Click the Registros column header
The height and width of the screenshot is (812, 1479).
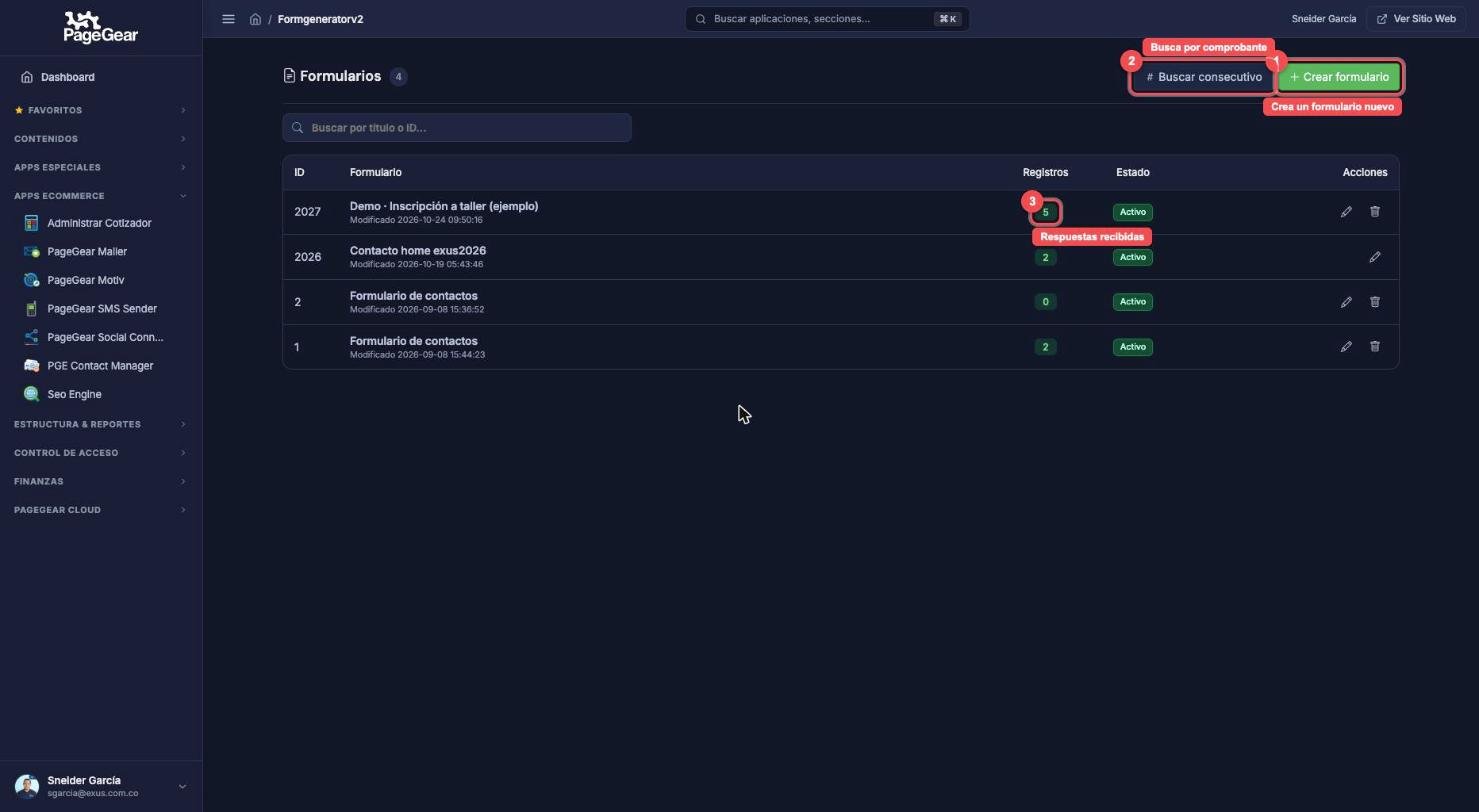[x=1045, y=173]
